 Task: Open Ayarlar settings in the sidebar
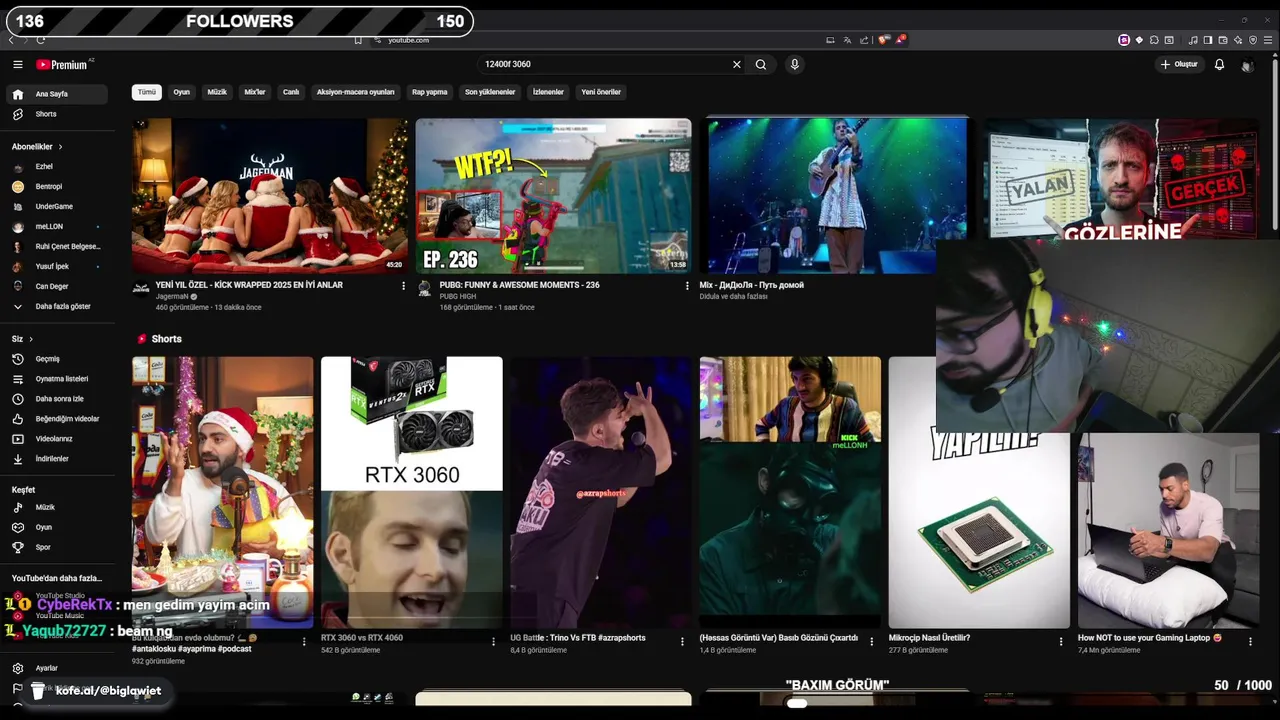tap(58, 668)
